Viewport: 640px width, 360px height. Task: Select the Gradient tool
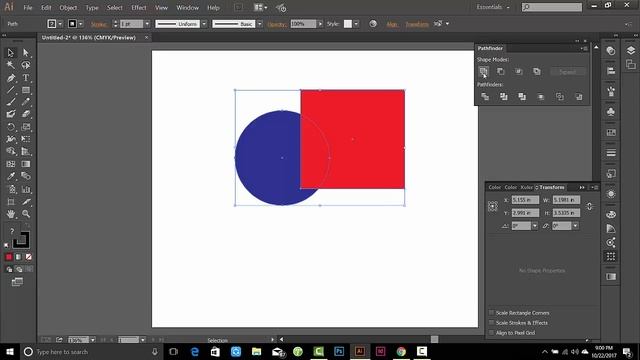[26, 164]
